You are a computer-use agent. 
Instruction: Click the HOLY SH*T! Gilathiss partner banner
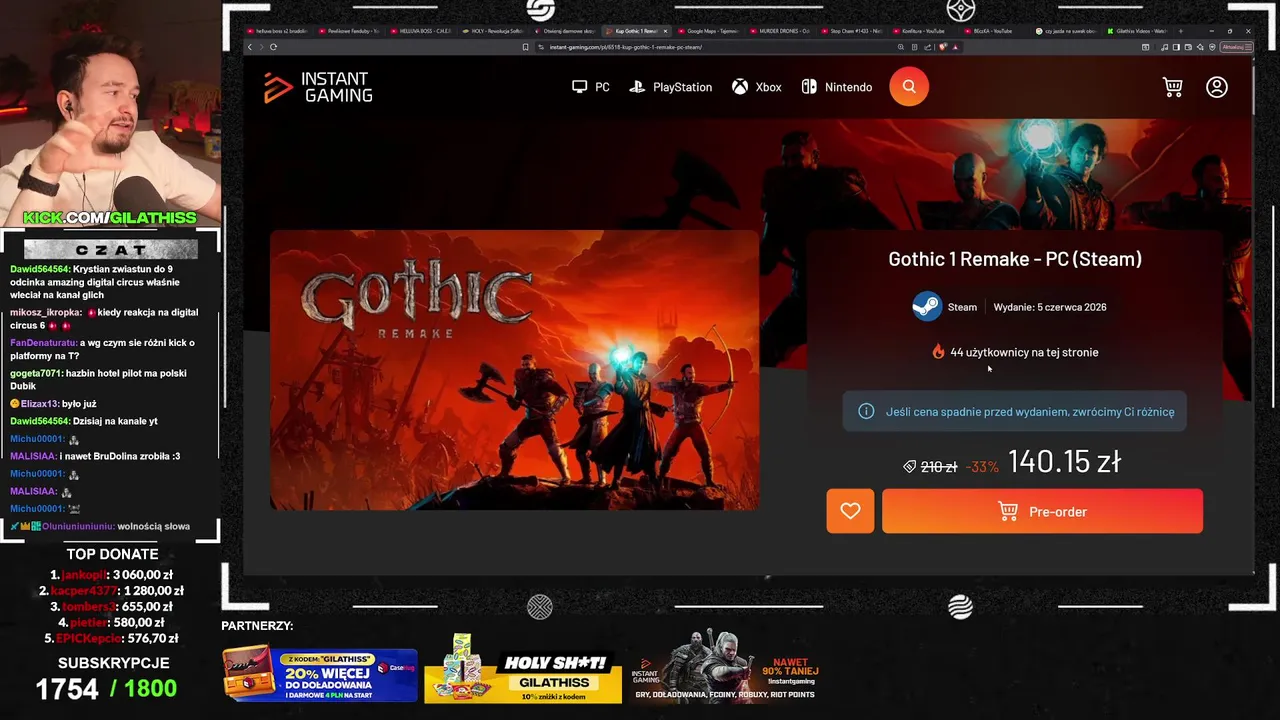[523, 670]
